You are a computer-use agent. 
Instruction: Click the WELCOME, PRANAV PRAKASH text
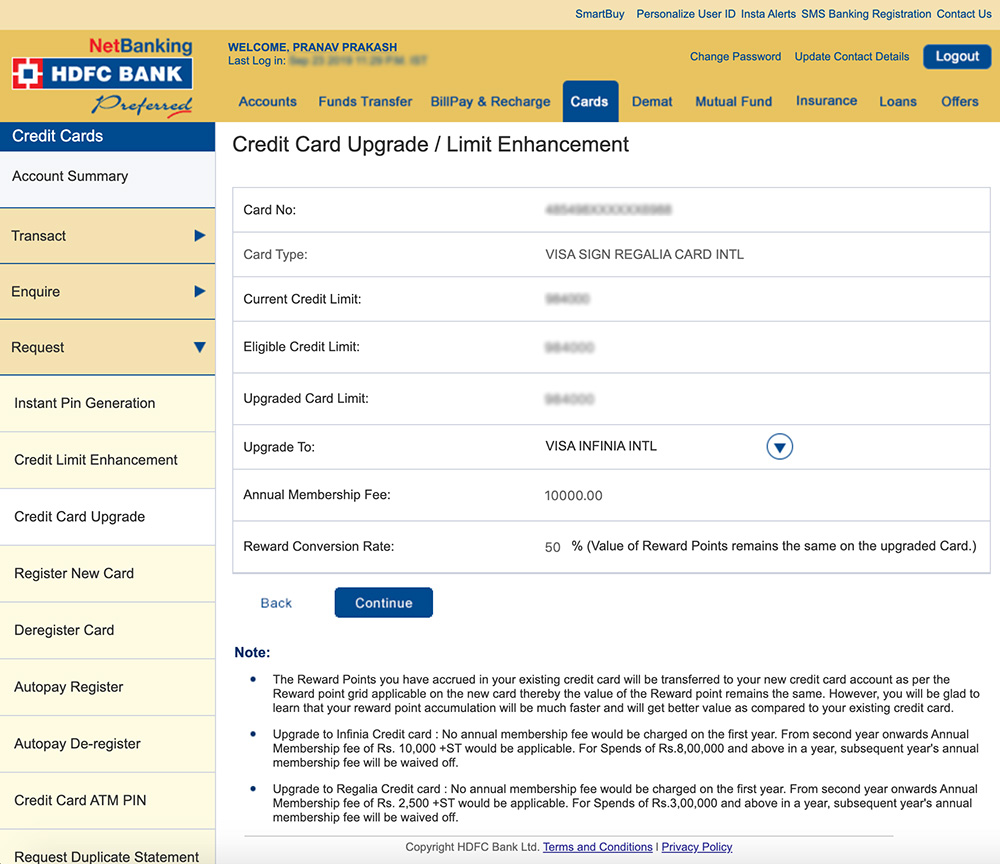click(x=312, y=47)
